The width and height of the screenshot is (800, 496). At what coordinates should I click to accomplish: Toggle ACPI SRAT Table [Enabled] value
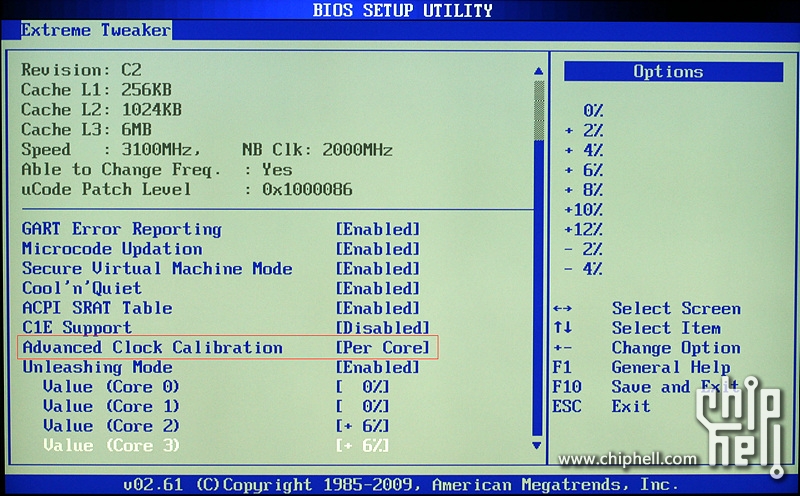[x=378, y=308]
